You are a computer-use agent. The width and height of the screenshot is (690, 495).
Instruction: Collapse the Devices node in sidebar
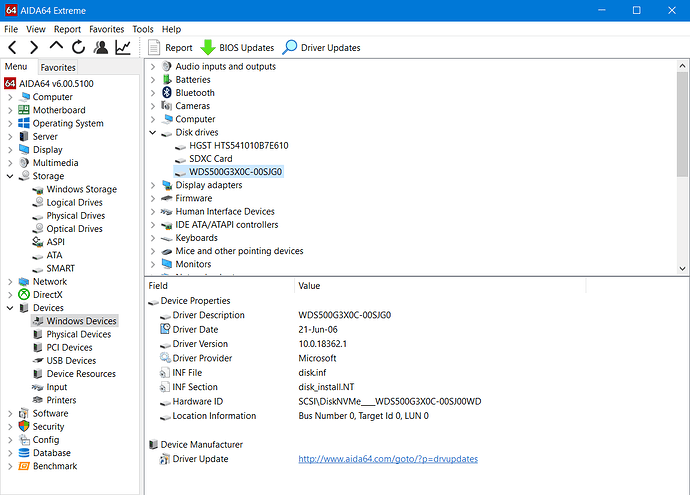pos(10,308)
